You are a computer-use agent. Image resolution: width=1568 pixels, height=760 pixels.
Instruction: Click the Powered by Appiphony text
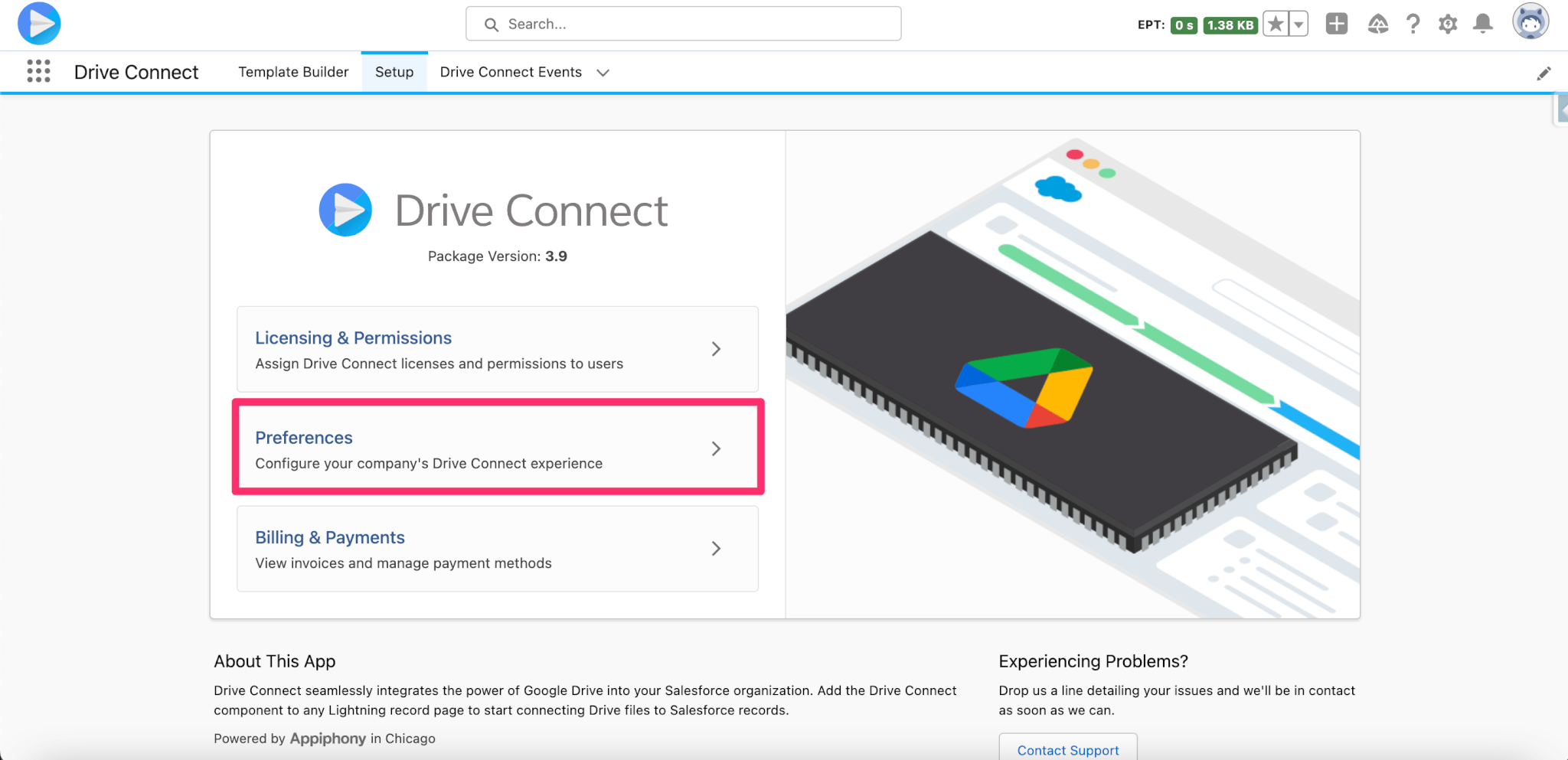[x=325, y=739]
